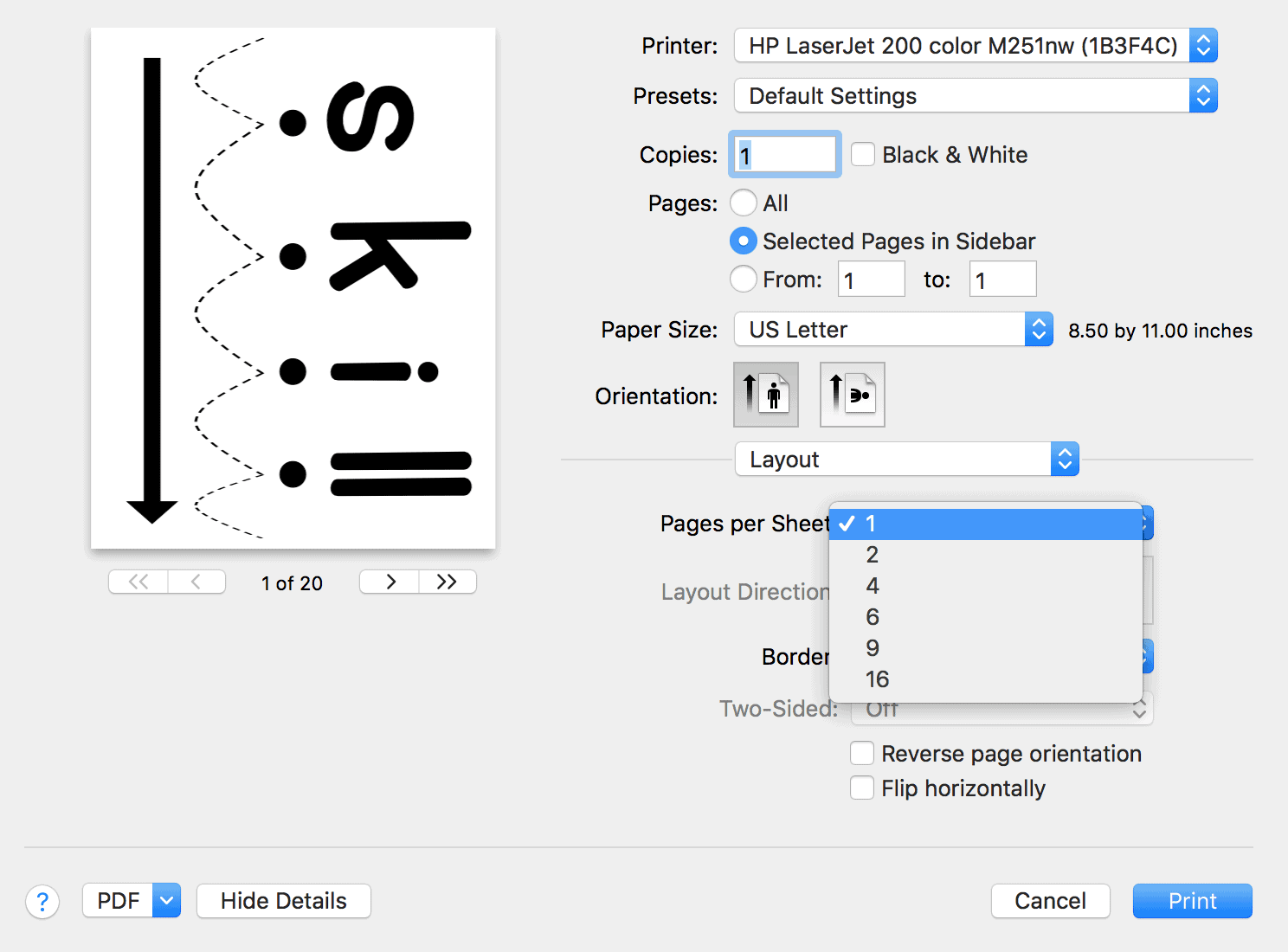1288x952 pixels.
Task: Click the page preview thumbnail
Action: point(293,288)
